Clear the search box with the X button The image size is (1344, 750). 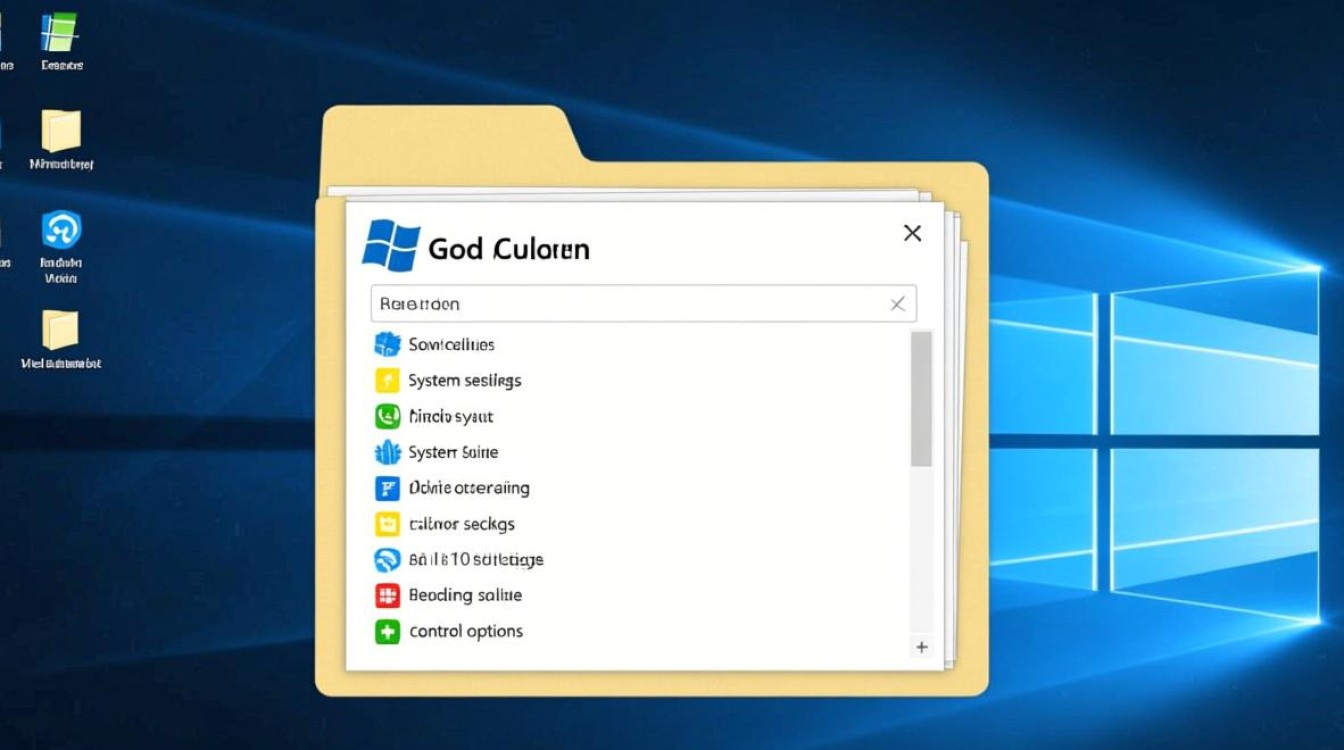pos(897,303)
